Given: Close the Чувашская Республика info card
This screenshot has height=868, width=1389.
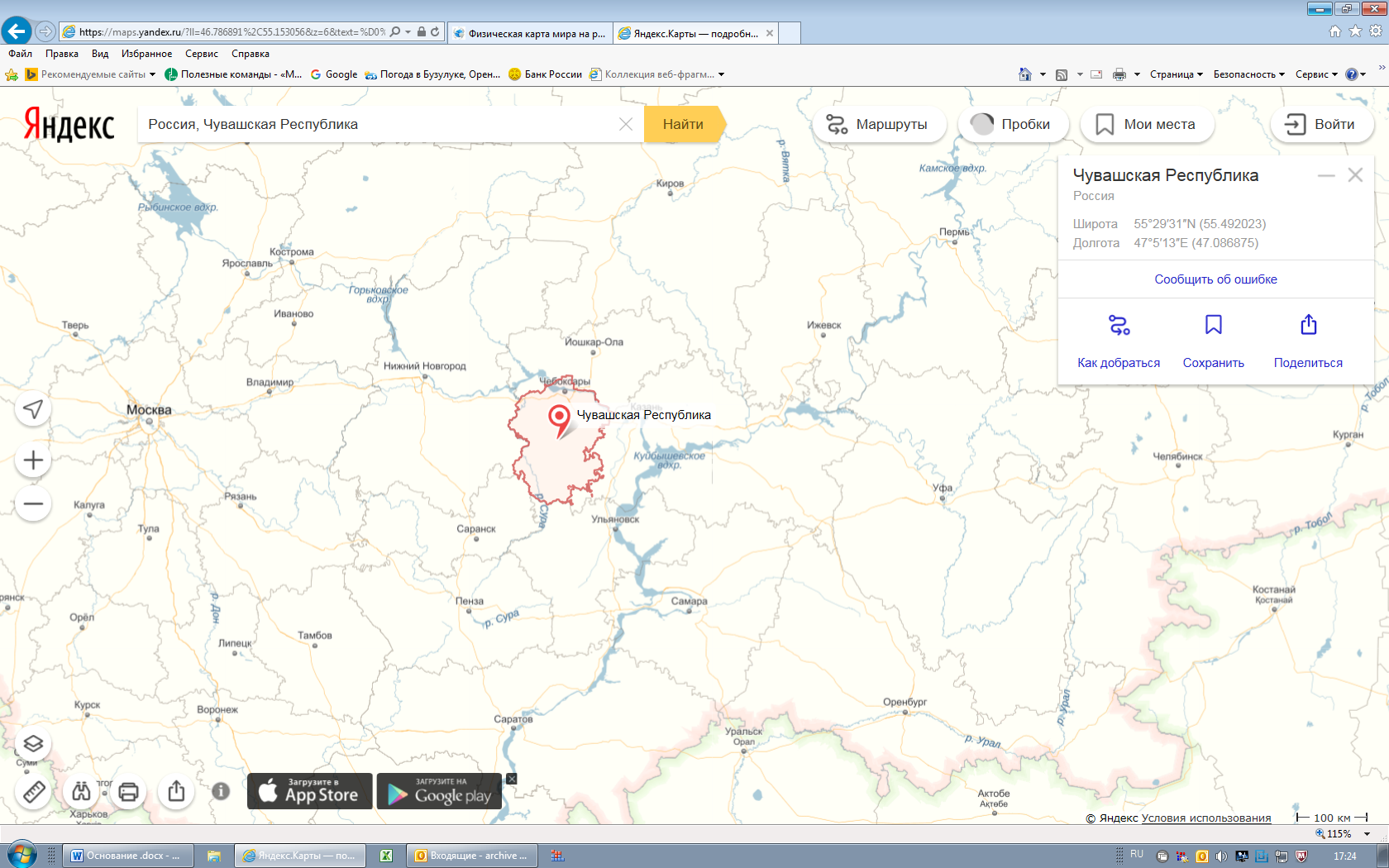Looking at the screenshot, I should [1355, 175].
